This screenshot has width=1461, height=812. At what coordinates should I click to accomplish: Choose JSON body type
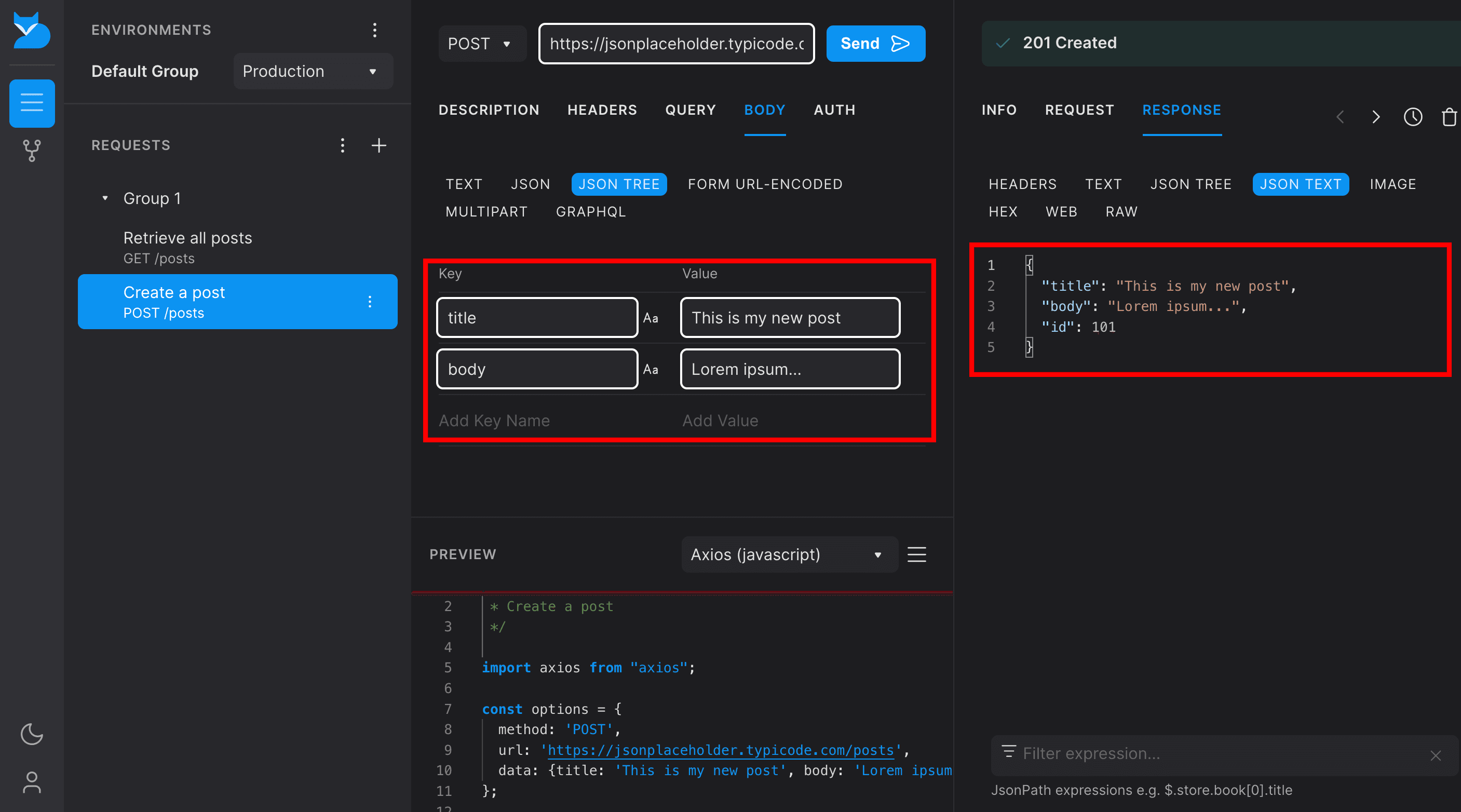click(530, 184)
